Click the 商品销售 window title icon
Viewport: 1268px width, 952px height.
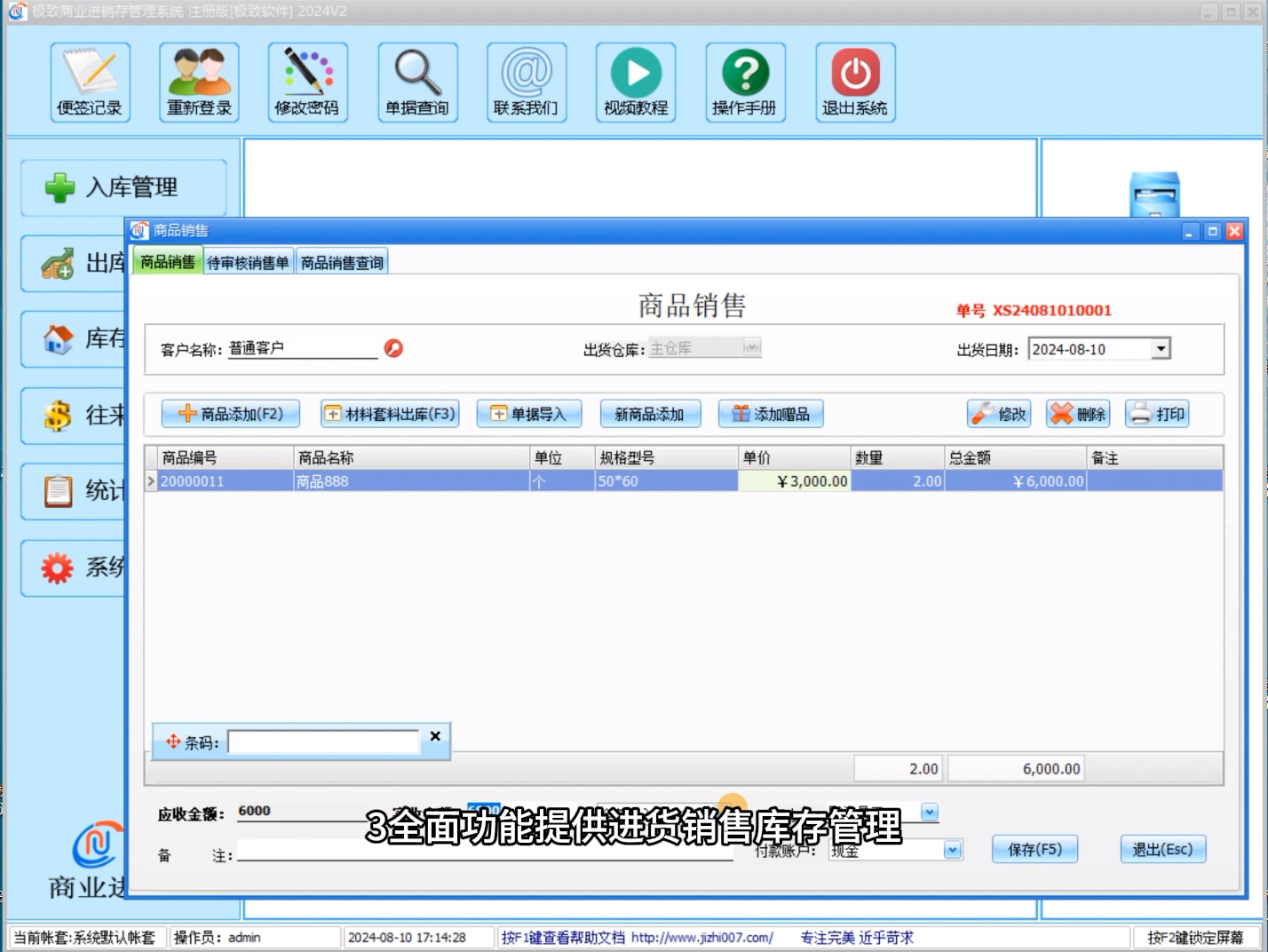point(139,231)
